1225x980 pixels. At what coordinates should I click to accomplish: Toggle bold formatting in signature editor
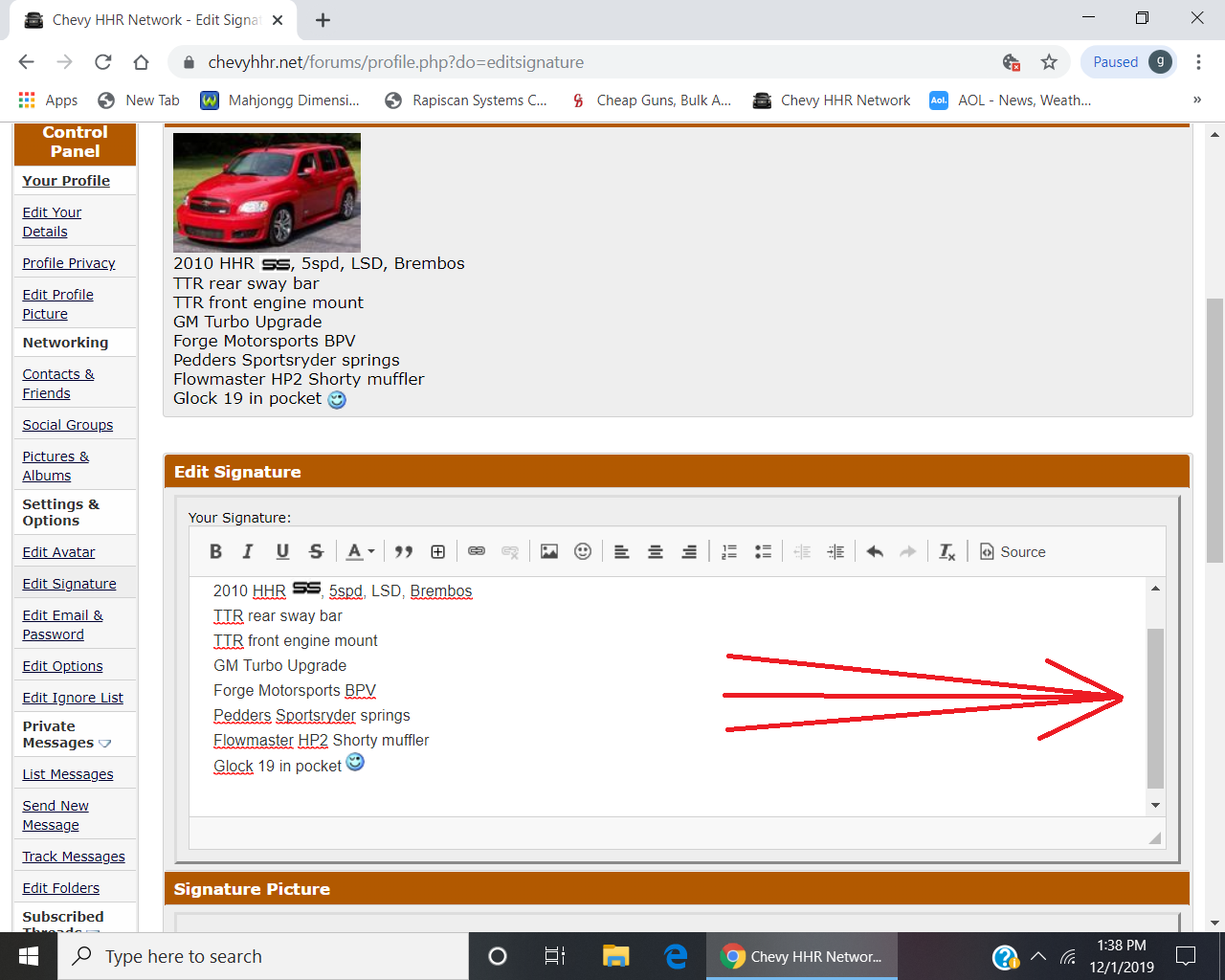tap(215, 552)
